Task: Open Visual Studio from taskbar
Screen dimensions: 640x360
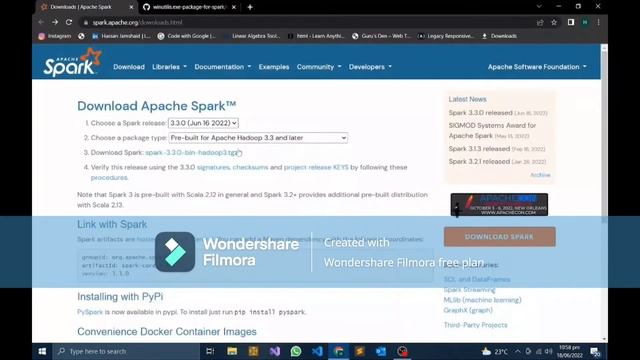Action: (x=275, y=351)
